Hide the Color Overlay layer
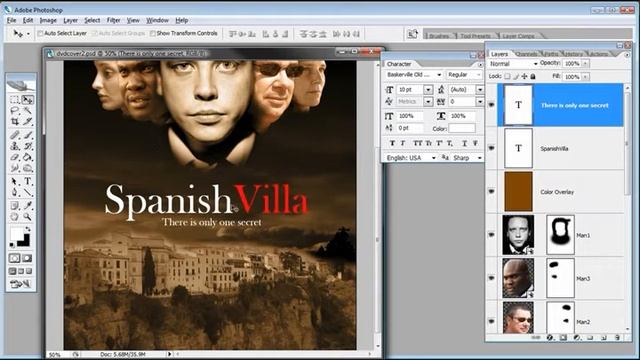Screen dimensions: 640x360 491,191
